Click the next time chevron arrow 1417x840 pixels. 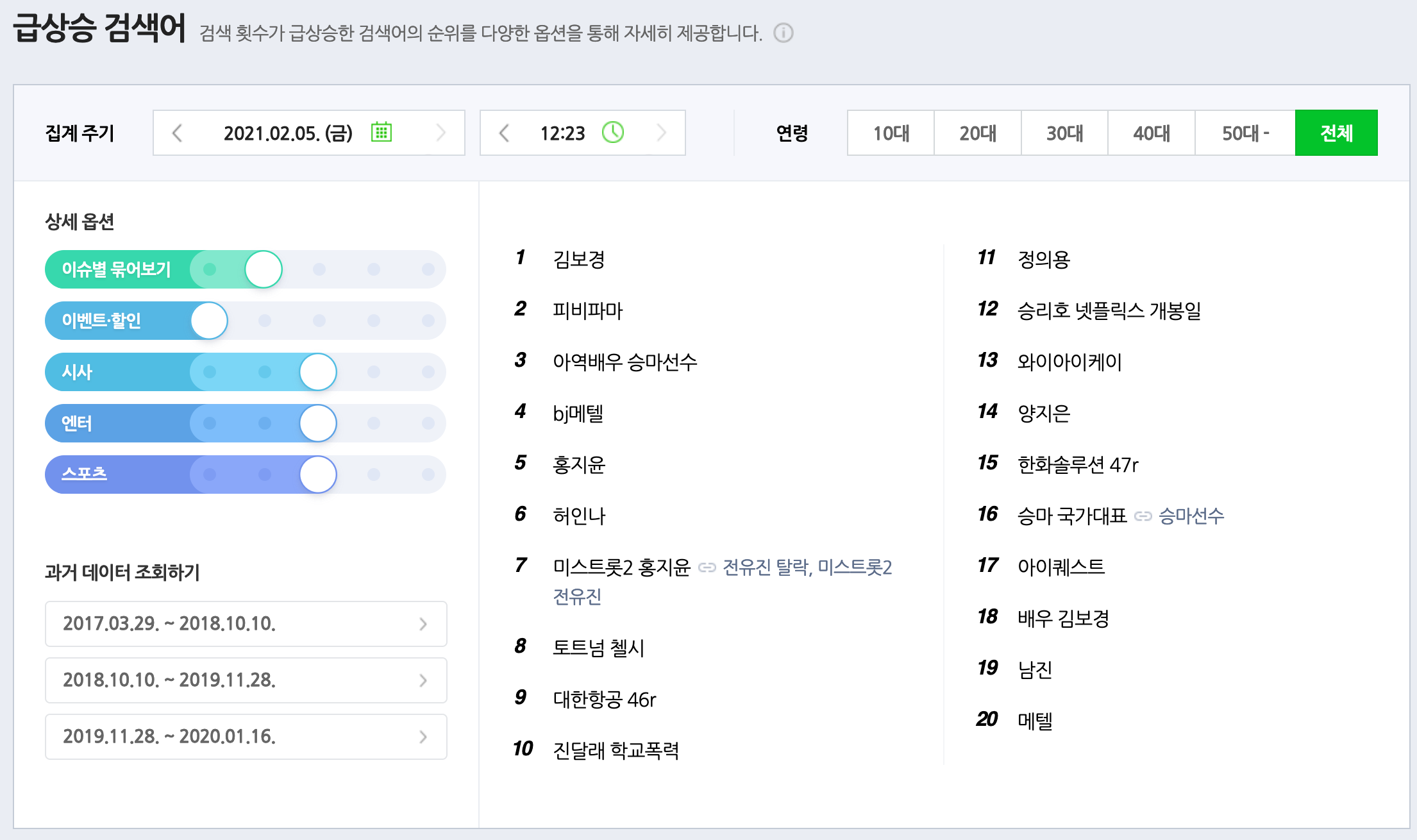[x=662, y=133]
